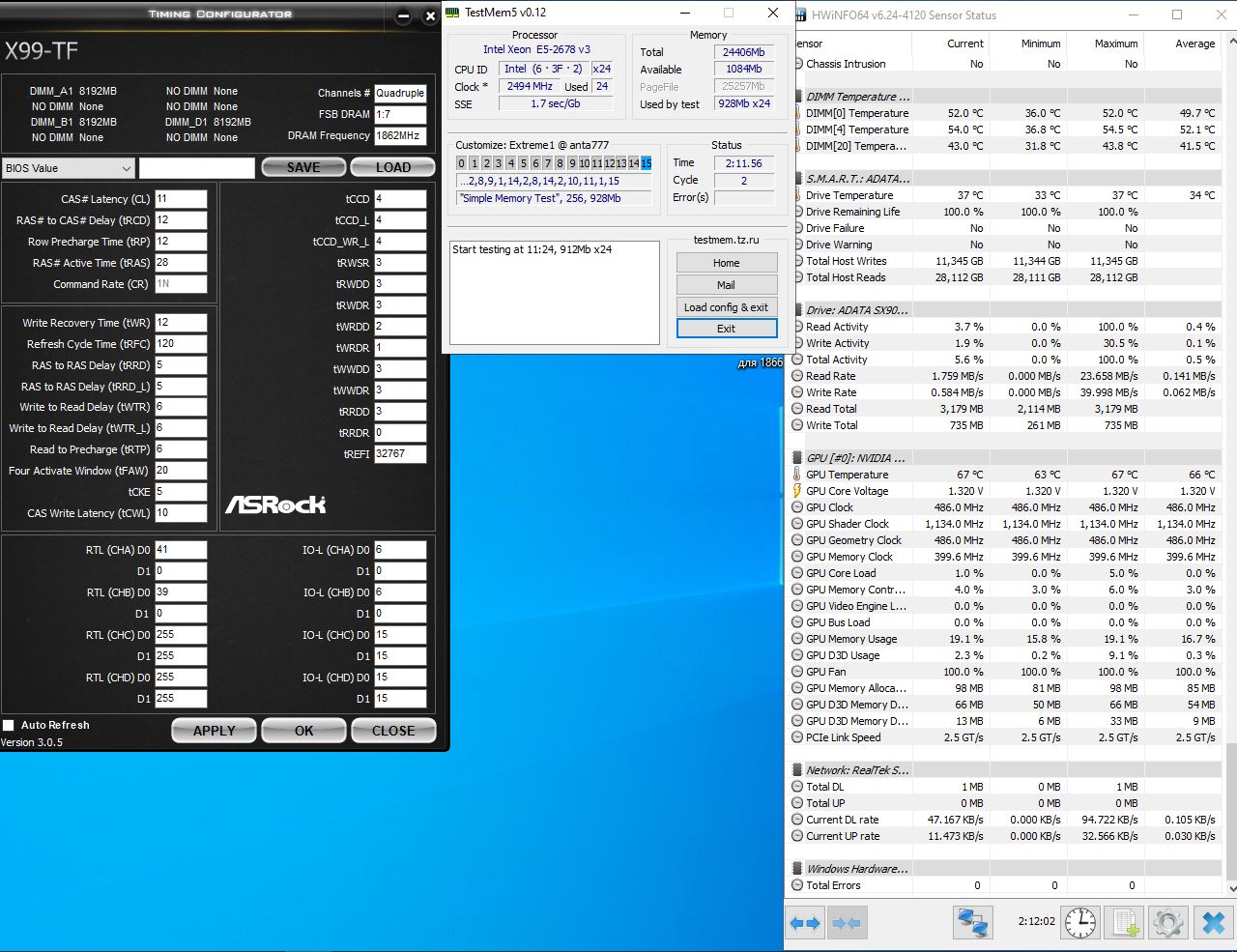Click the round icon beside Total DL
1237x952 pixels.
pyautogui.click(x=797, y=787)
